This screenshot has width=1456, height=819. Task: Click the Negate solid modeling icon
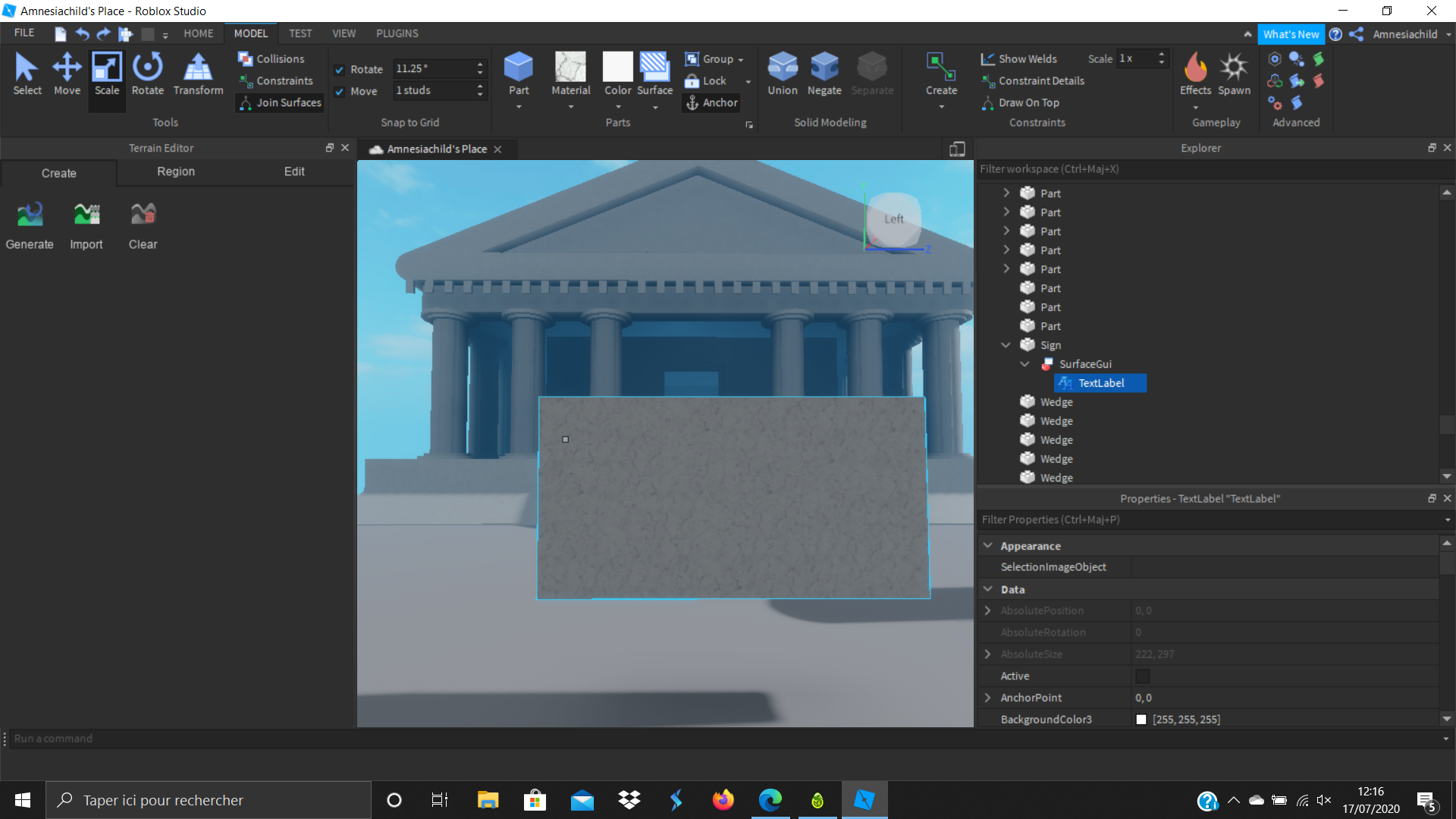(824, 74)
